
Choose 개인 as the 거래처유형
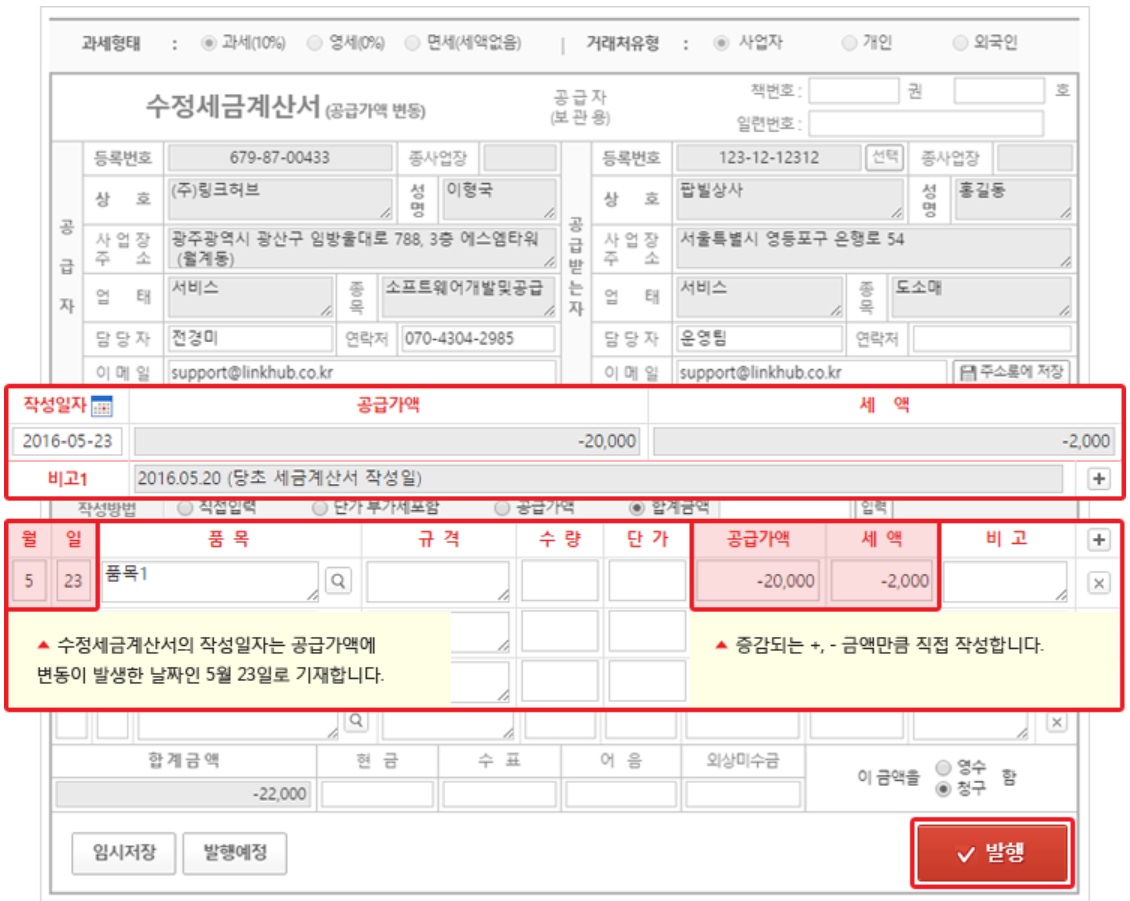(x=850, y=43)
